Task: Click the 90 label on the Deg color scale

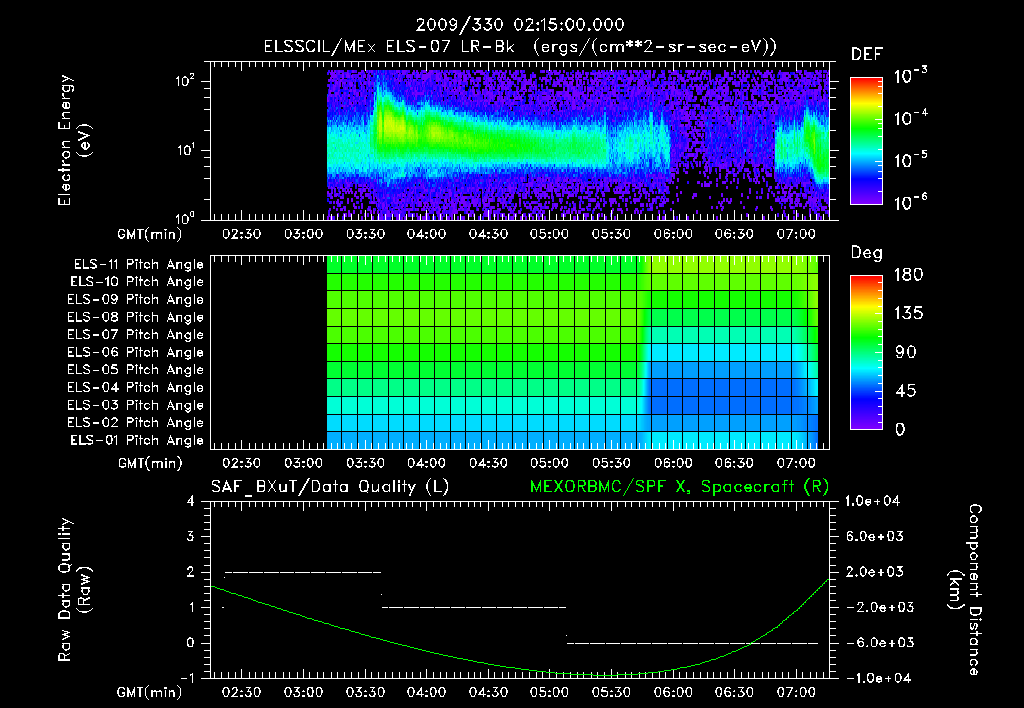Action: coord(906,352)
